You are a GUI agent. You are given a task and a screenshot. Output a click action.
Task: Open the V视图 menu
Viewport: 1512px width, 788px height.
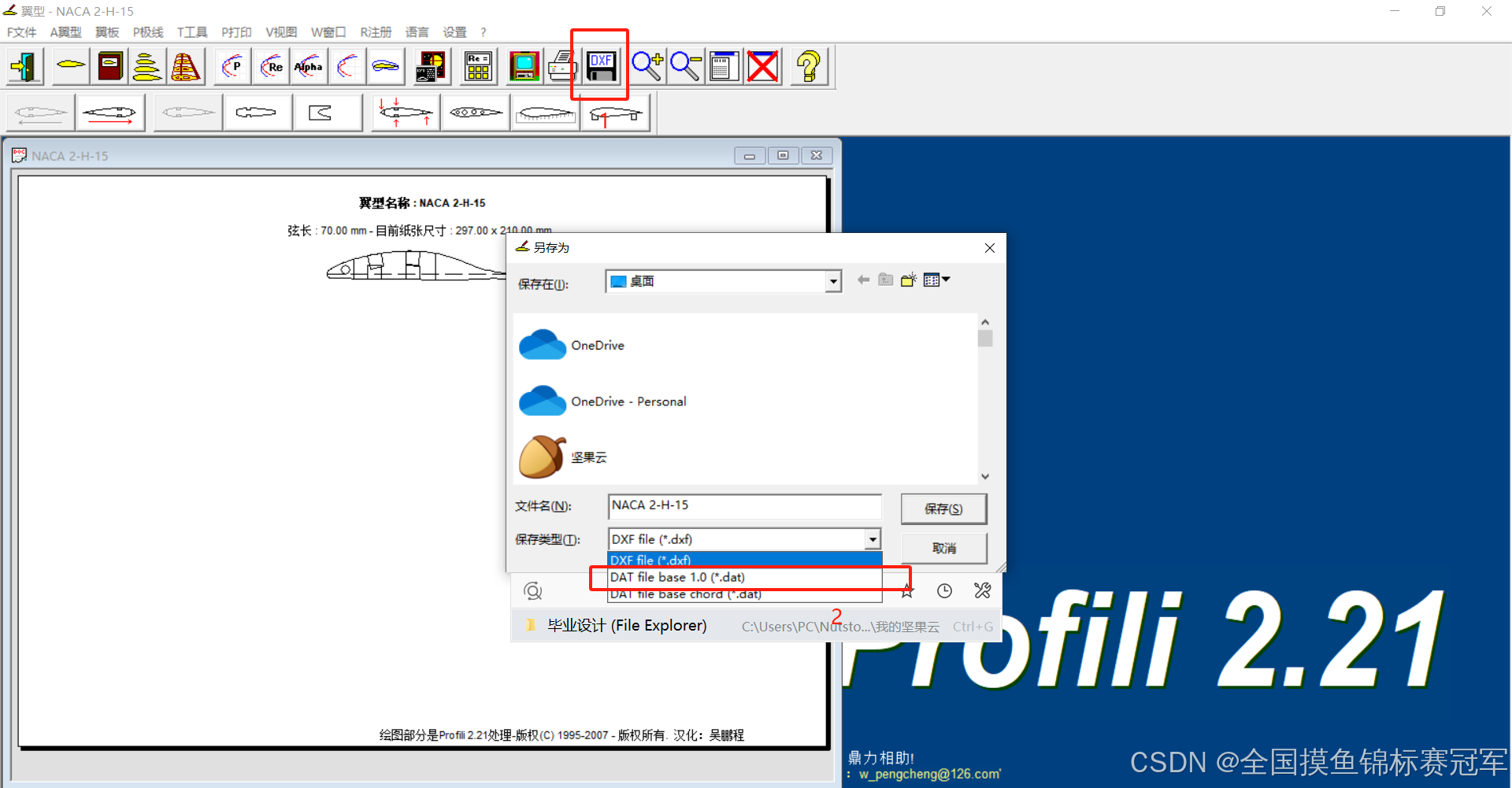[x=281, y=32]
